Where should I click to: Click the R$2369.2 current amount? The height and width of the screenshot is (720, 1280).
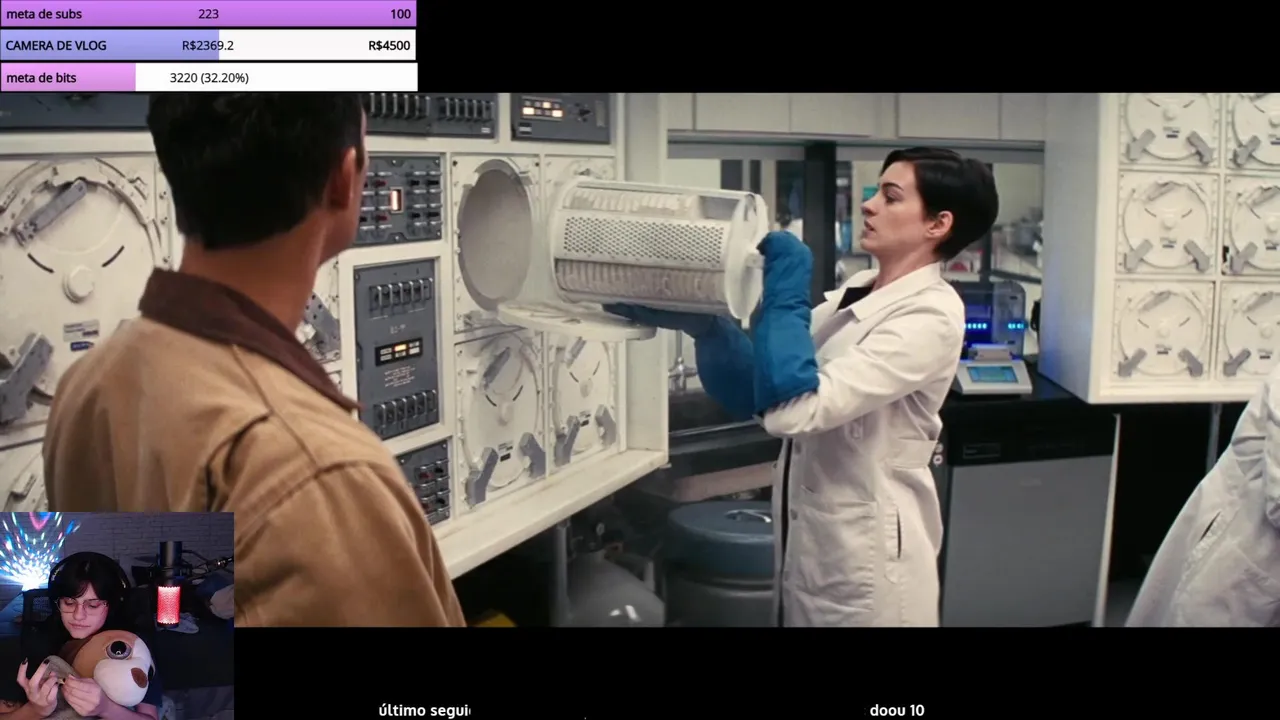coord(208,45)
